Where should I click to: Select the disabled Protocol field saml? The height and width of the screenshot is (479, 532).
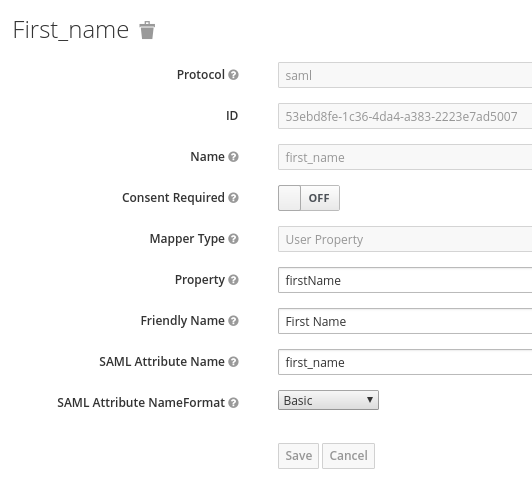coord(405,75)
